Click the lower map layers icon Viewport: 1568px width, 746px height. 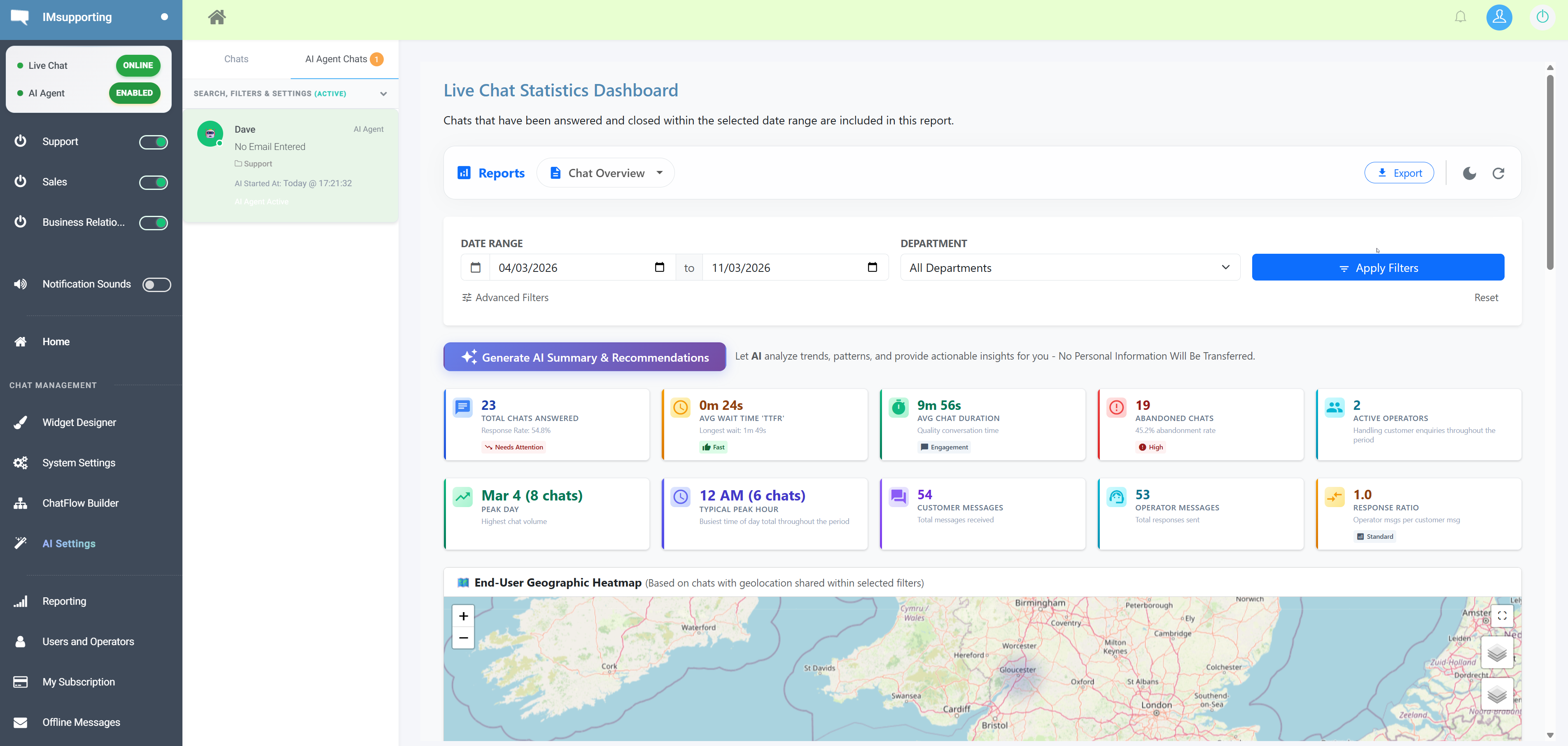[1497, 694]
